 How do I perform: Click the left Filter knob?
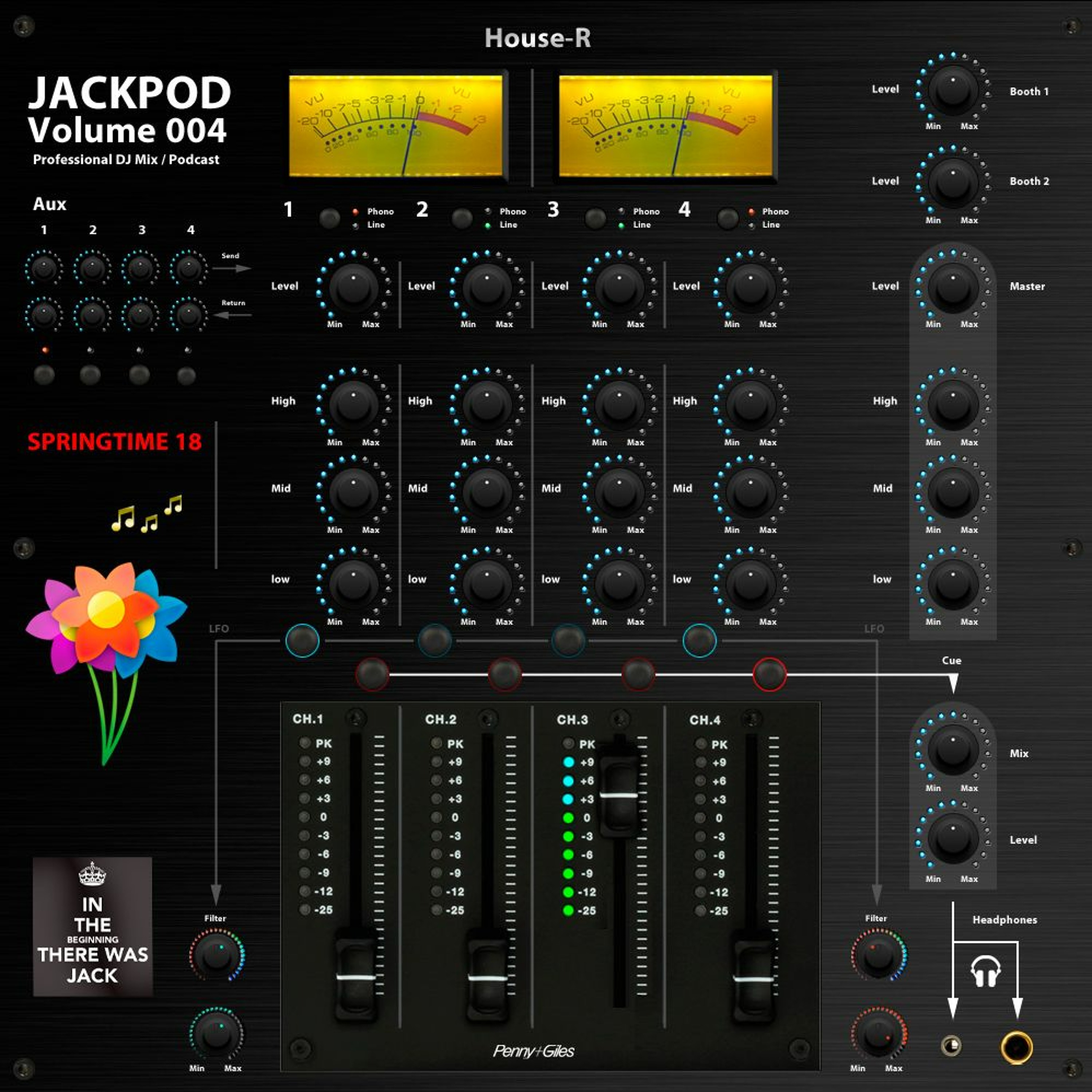click(217, 955)
